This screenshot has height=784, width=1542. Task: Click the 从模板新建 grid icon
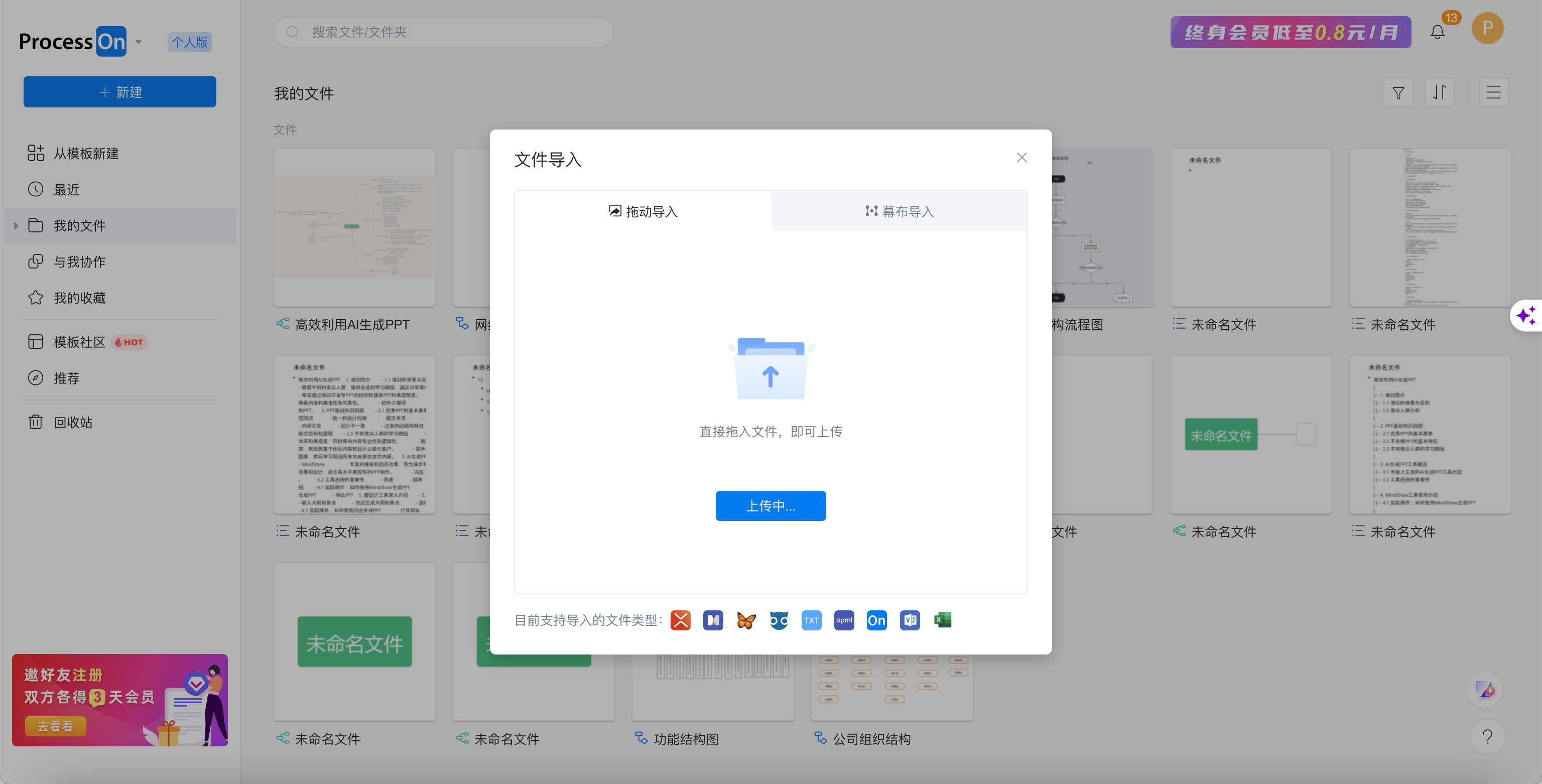click(36, 153)
